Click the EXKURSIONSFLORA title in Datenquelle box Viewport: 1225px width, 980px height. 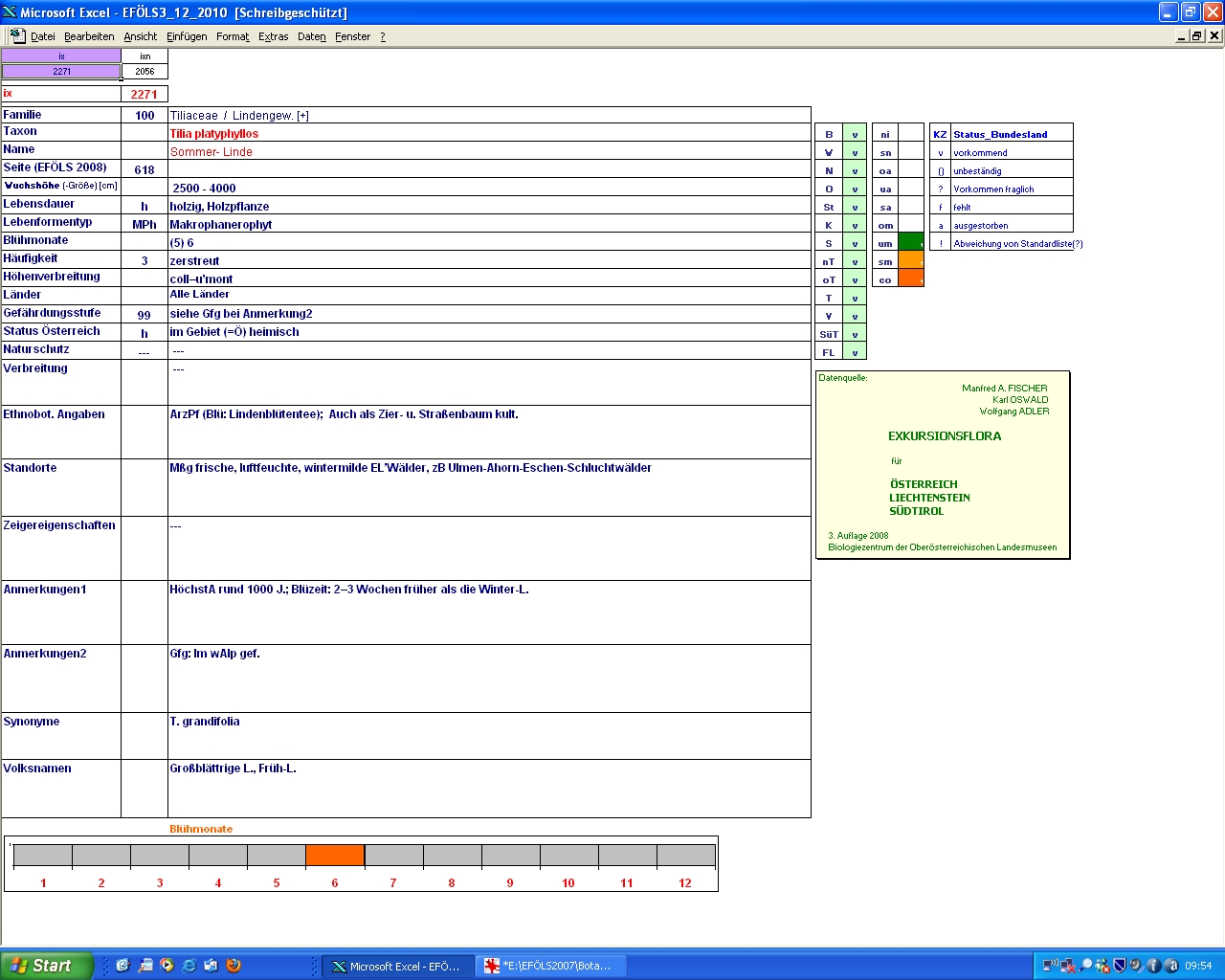(x=945, y=435)
